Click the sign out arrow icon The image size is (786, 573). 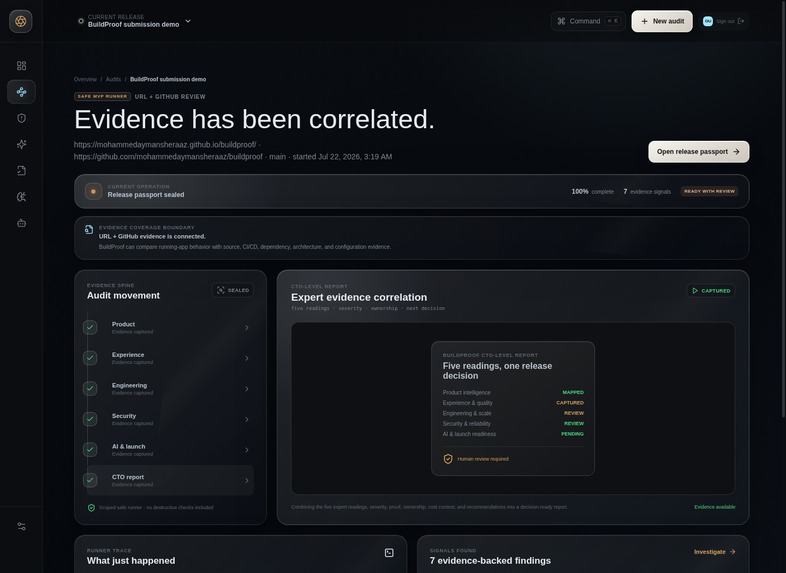click(741, 21)
